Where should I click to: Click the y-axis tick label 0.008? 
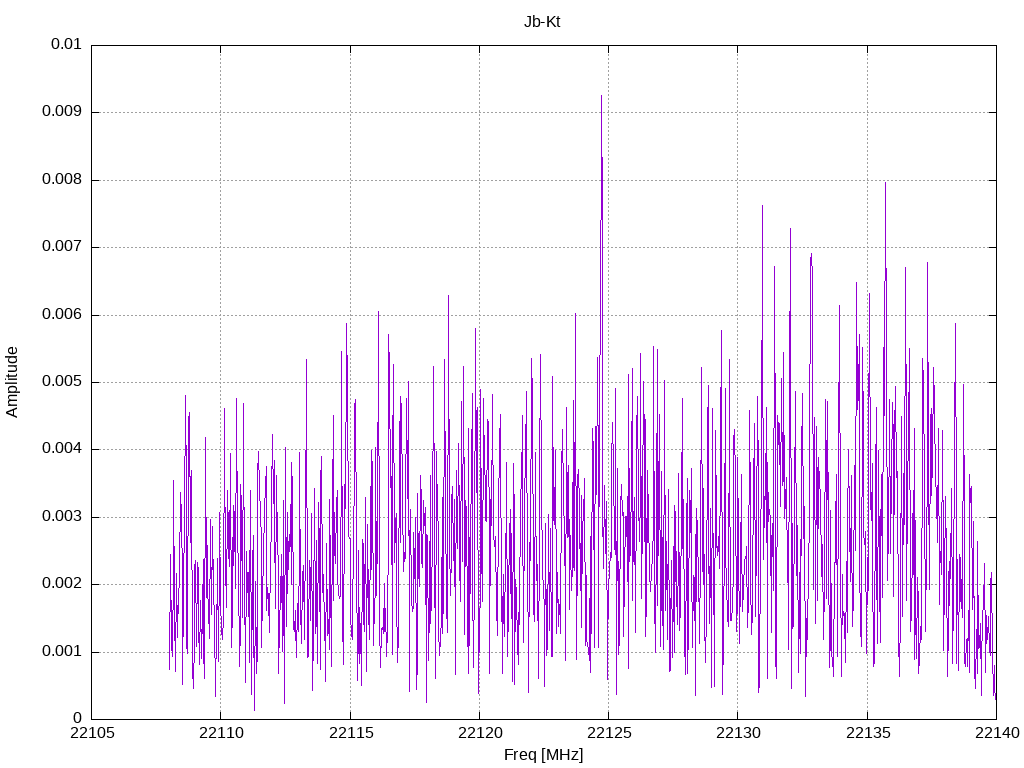click(62, 180)
